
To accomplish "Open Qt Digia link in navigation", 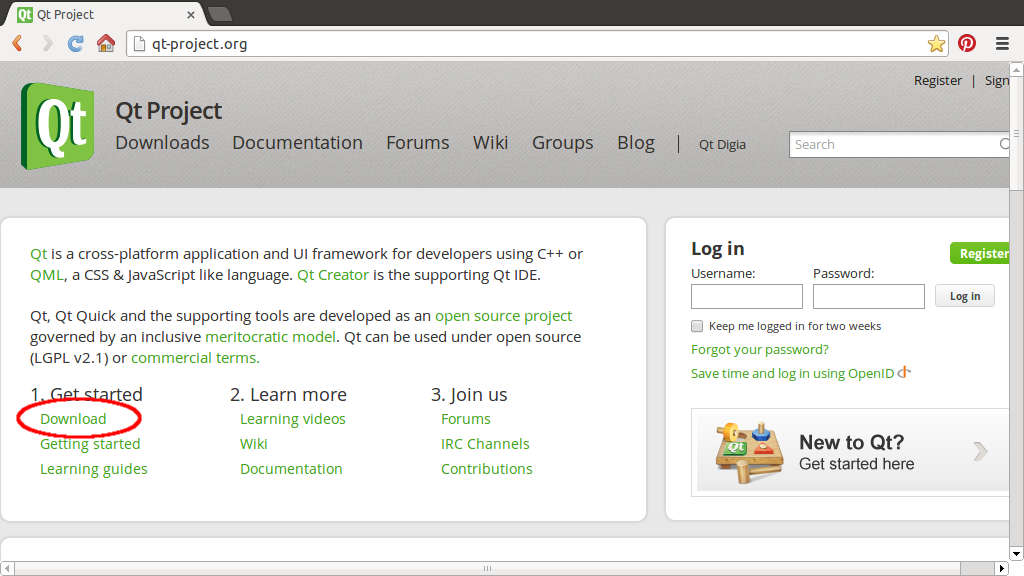I will (722, 144).
